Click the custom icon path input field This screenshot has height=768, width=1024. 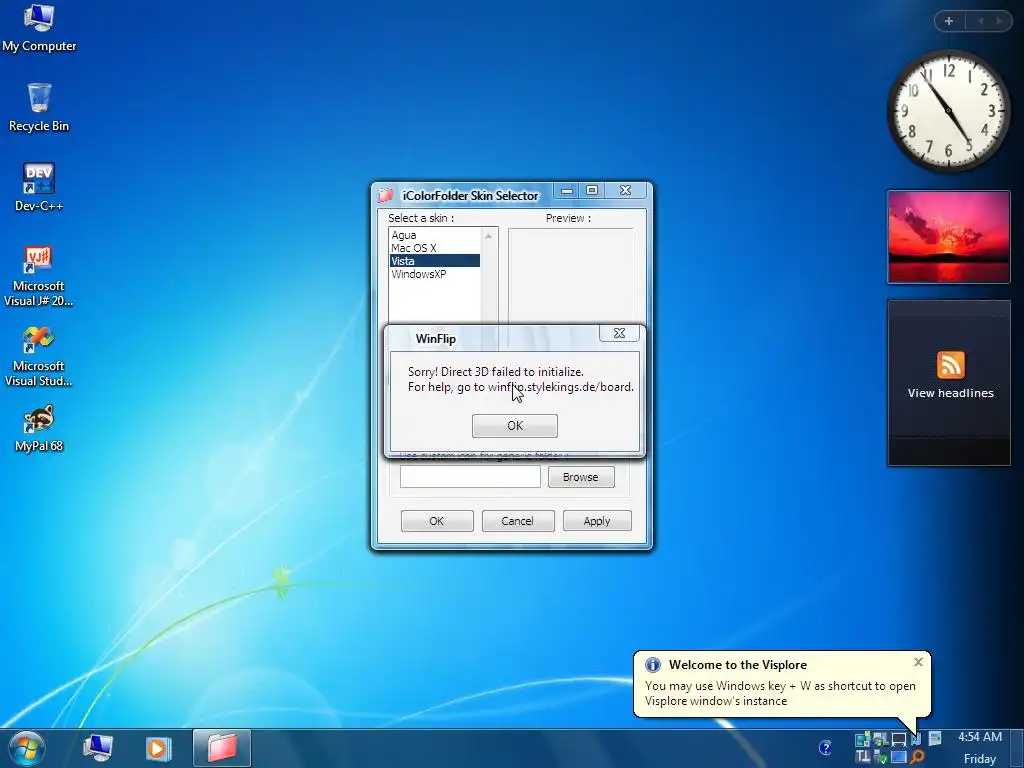coord(470,477)
